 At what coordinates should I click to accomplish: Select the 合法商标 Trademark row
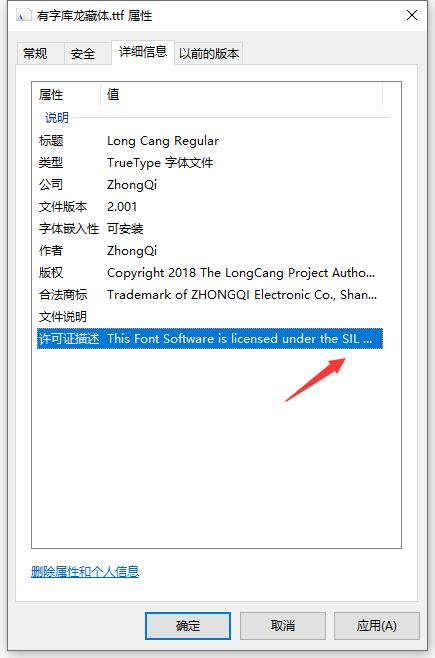[210, 295]
